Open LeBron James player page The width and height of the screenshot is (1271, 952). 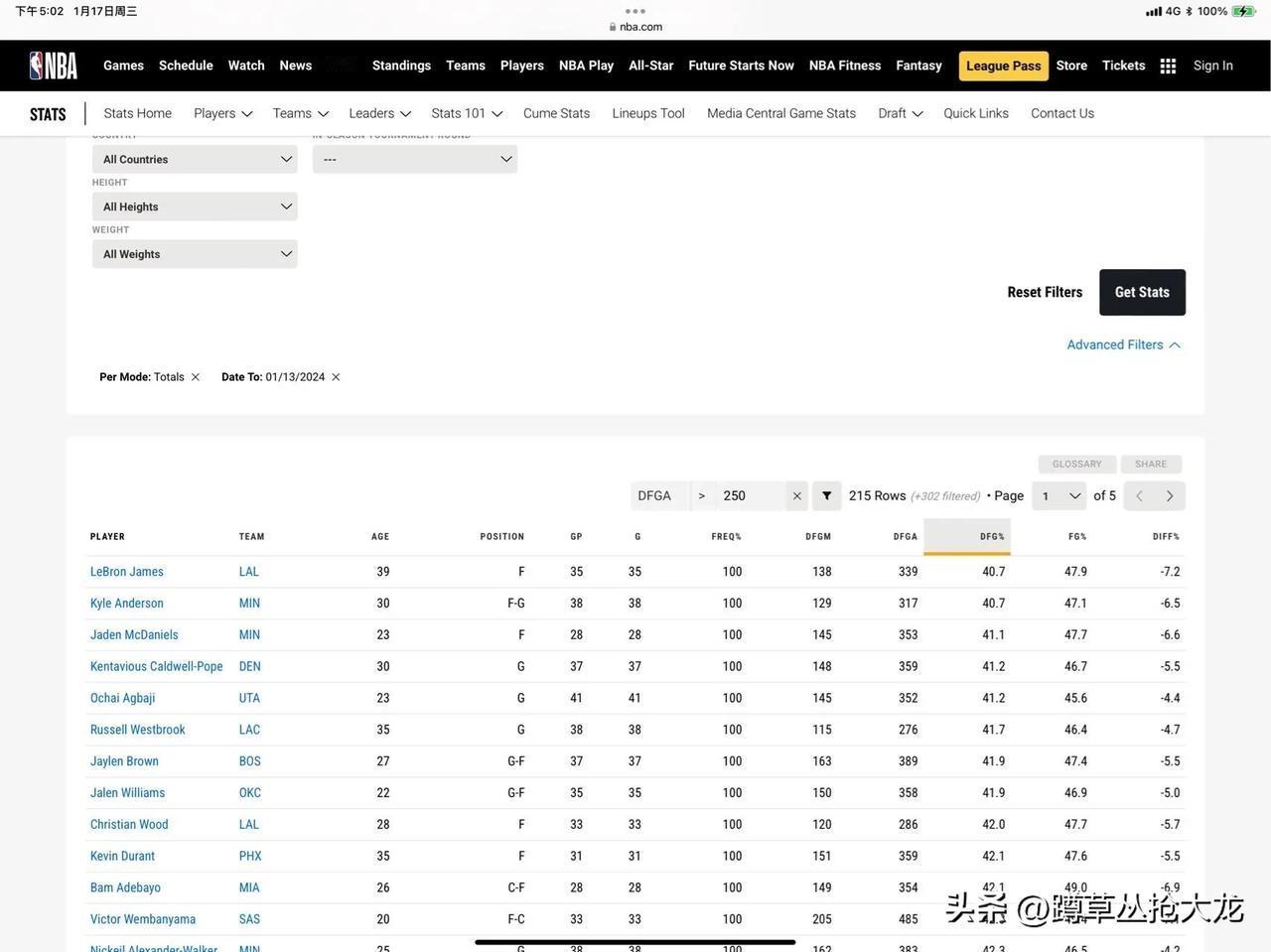(127, 572)
